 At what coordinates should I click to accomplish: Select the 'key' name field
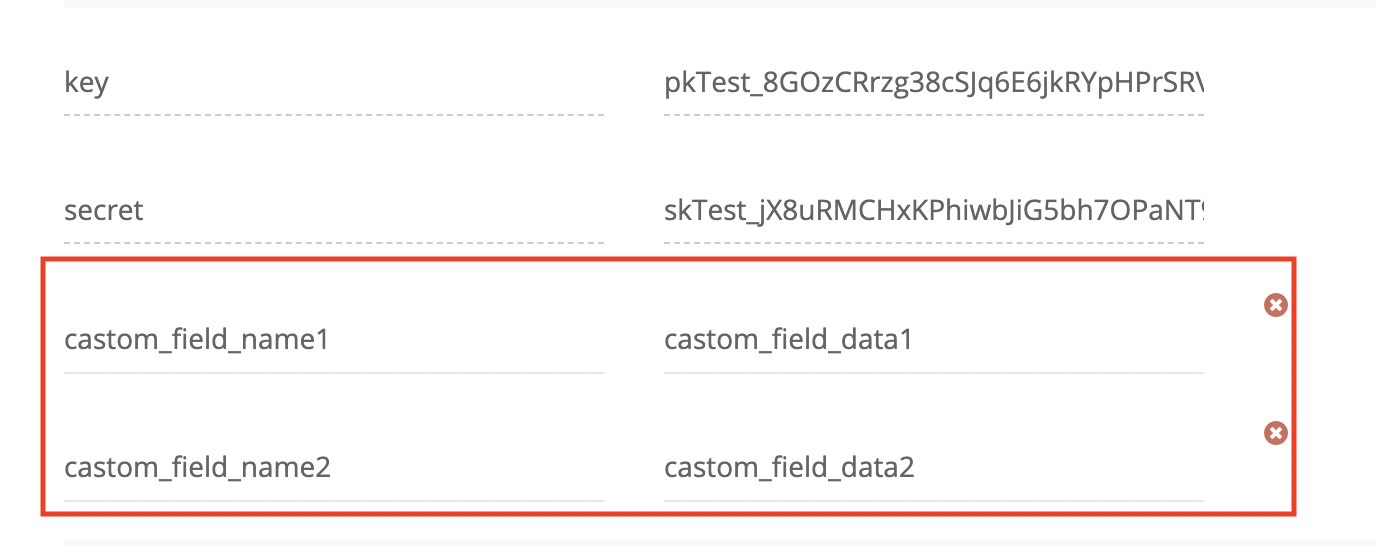[334, 84]
